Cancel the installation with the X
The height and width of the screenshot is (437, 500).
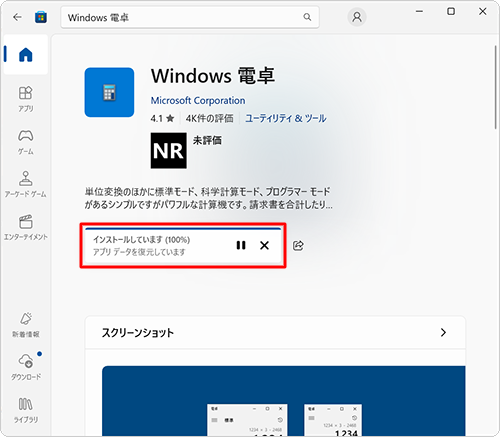(x=264, y=245)
